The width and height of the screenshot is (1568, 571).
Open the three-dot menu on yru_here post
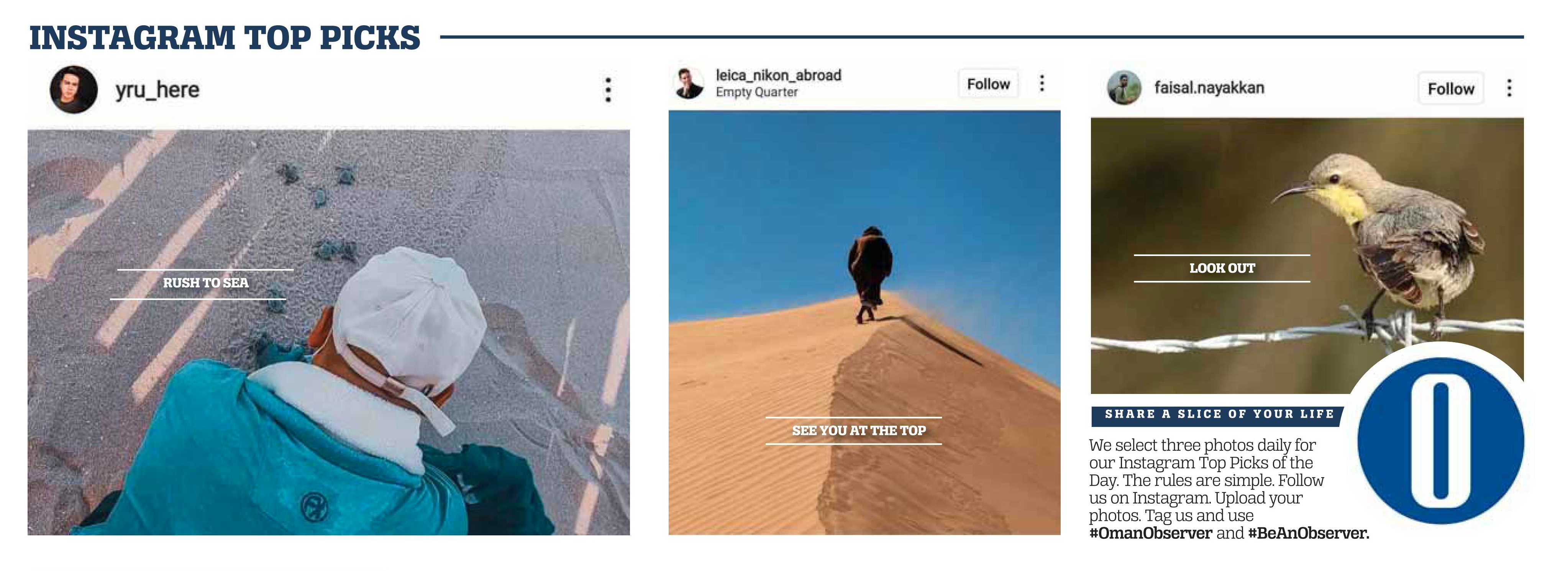607,90
